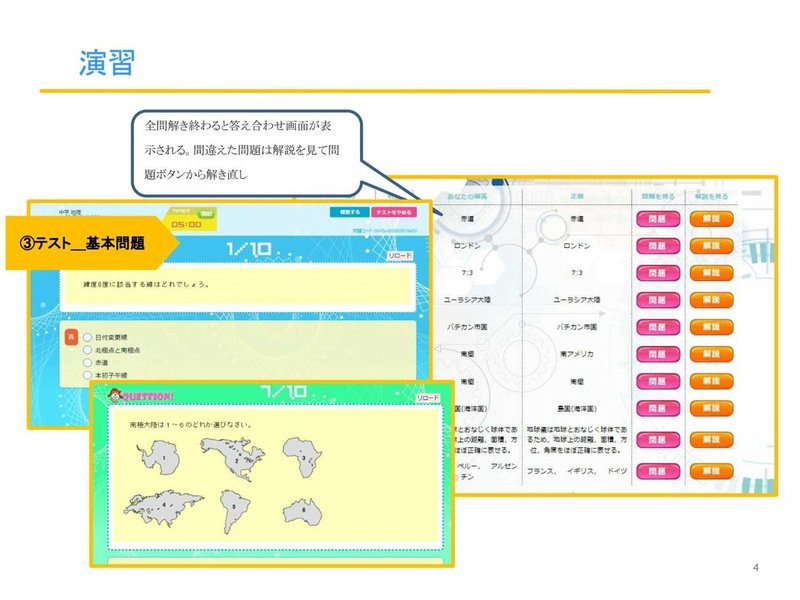Open 問題 for the 7:3 row
Viewport: 800px width, 600px height.
tap(658, 273)
